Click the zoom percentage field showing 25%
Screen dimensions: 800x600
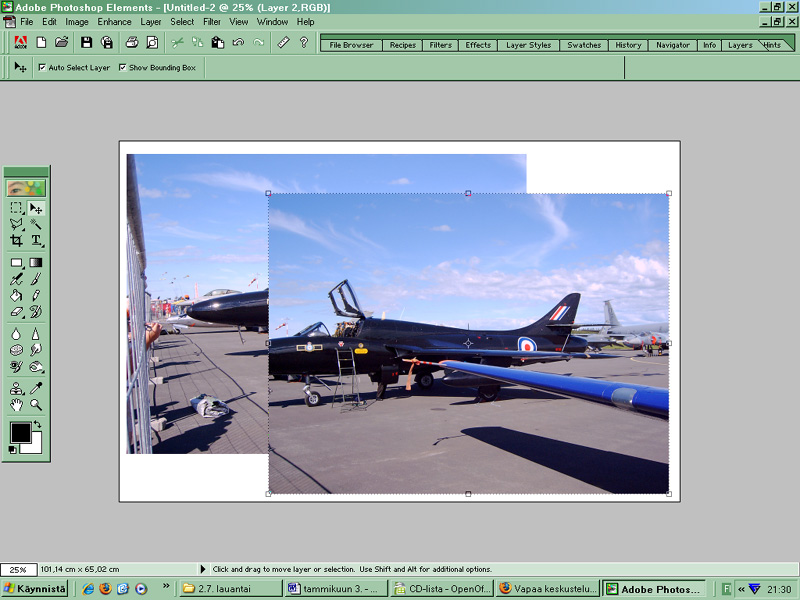point(18,569)
